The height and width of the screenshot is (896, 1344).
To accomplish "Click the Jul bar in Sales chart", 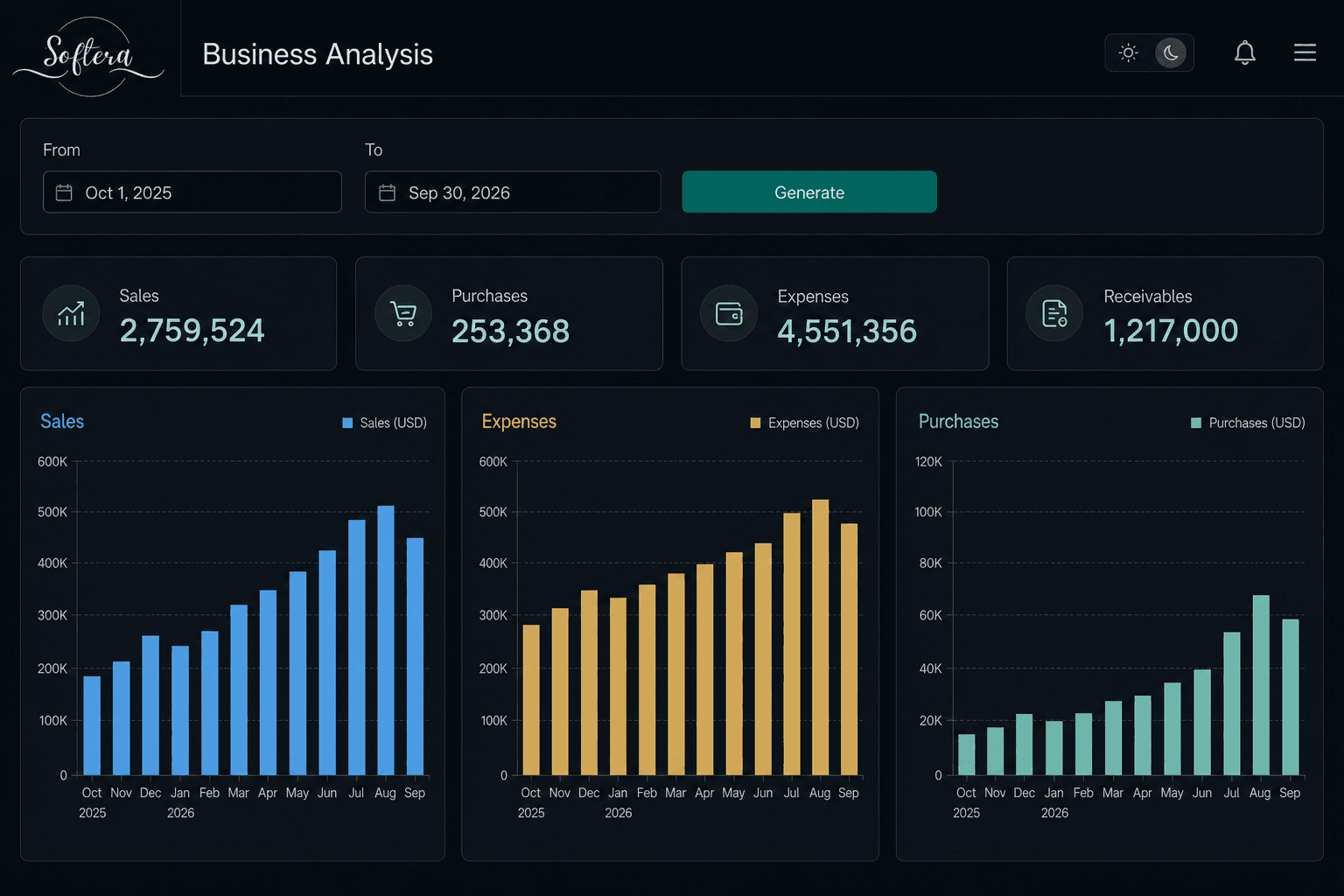I will point(357,647).
